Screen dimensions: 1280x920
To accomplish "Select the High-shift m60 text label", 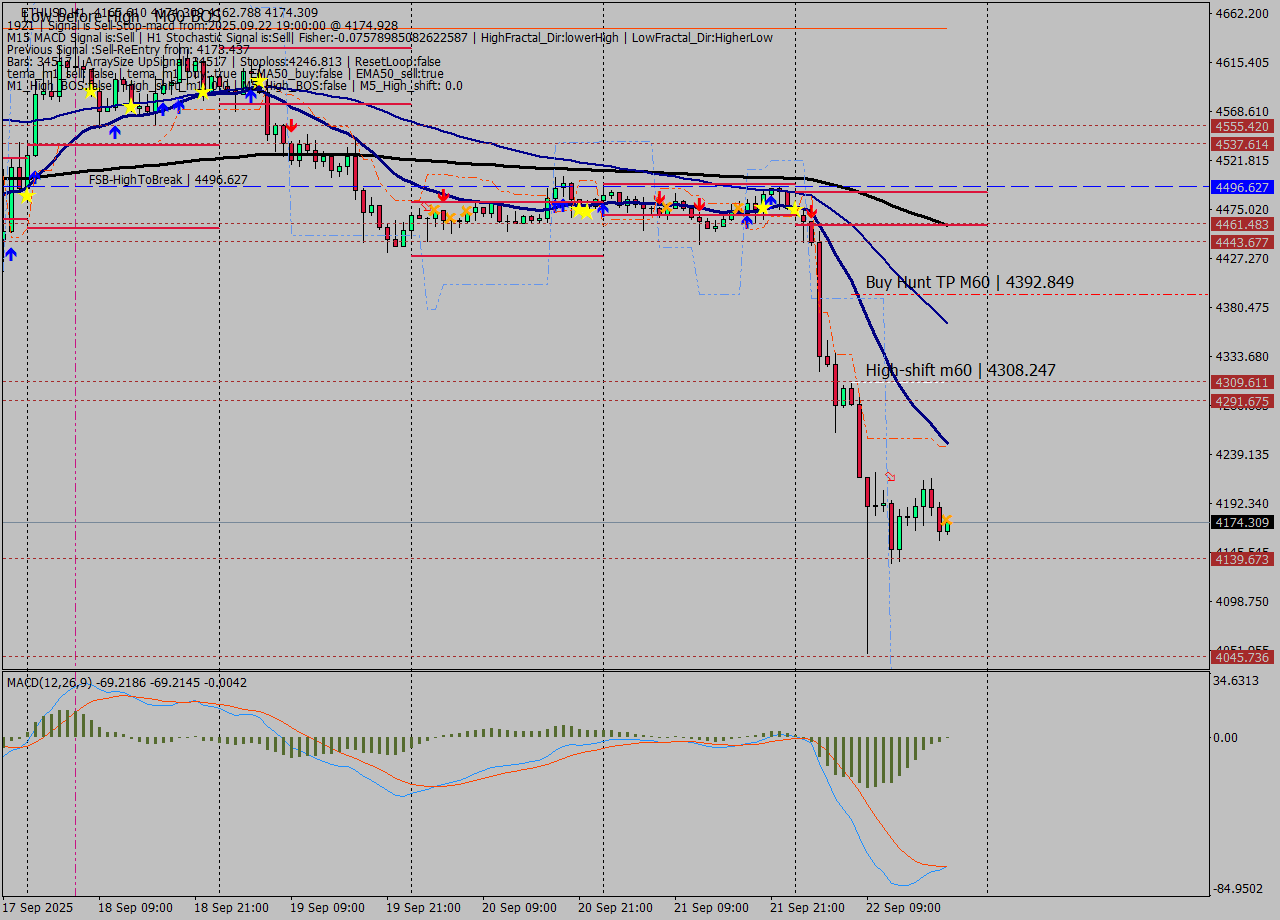I will click(960, 371).
